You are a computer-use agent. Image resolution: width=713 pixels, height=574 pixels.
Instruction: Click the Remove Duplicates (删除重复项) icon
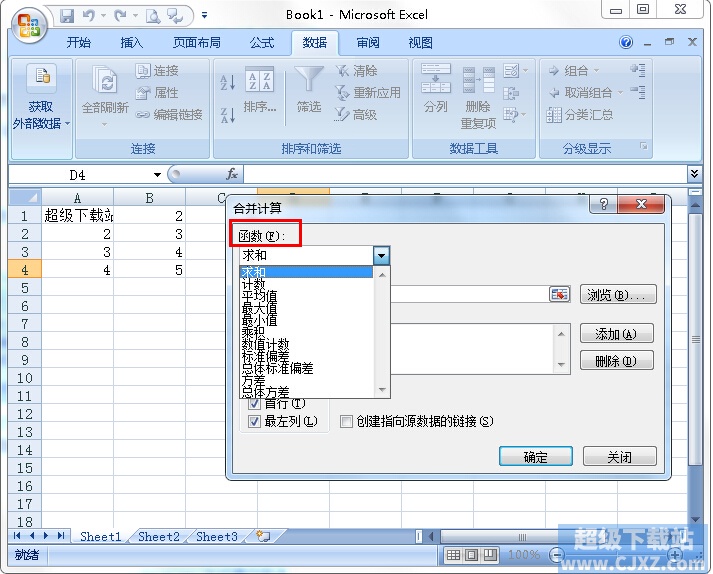[x=478, y=82]
